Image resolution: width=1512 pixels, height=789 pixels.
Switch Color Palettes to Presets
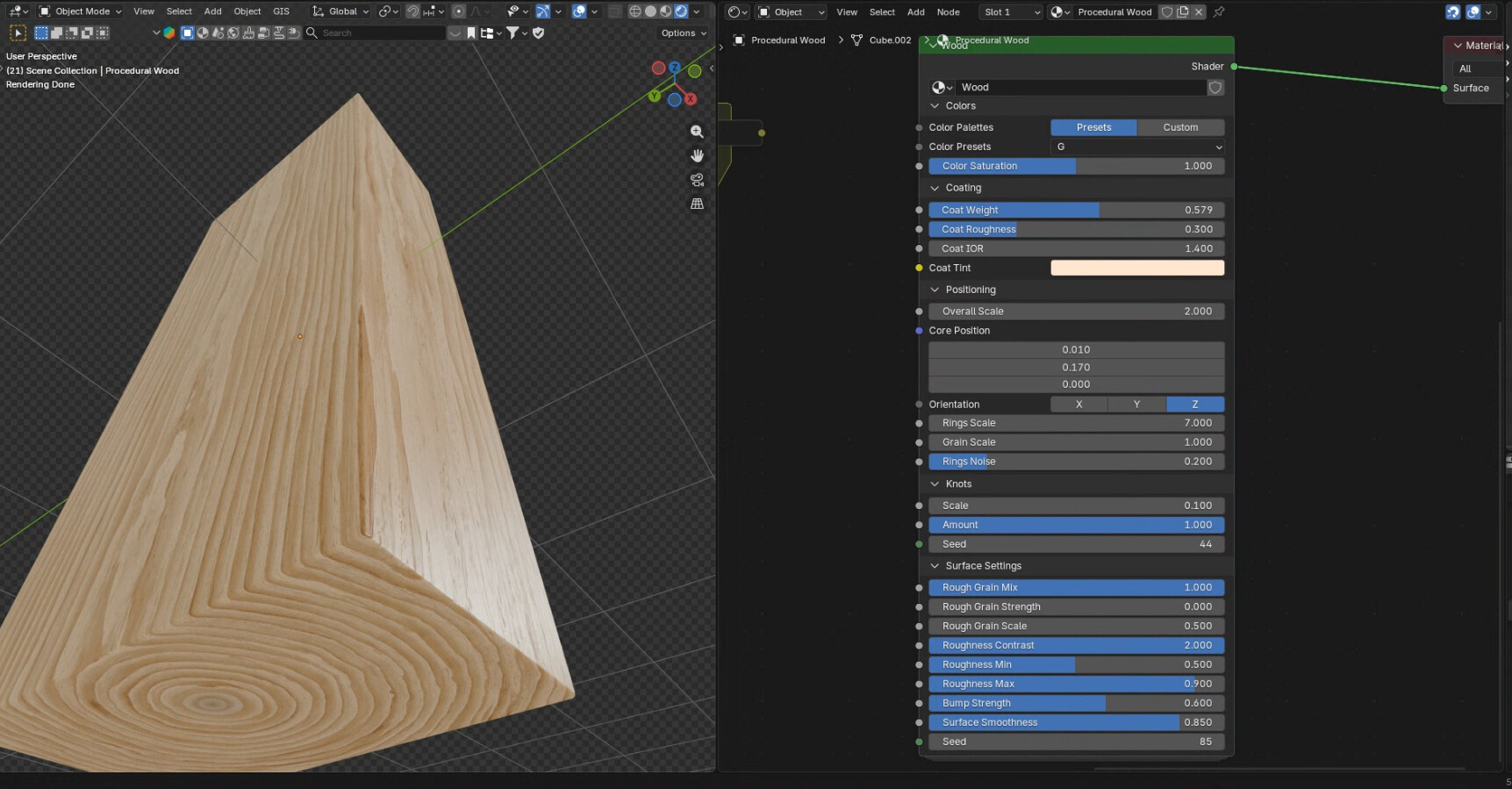[1093, 128]
